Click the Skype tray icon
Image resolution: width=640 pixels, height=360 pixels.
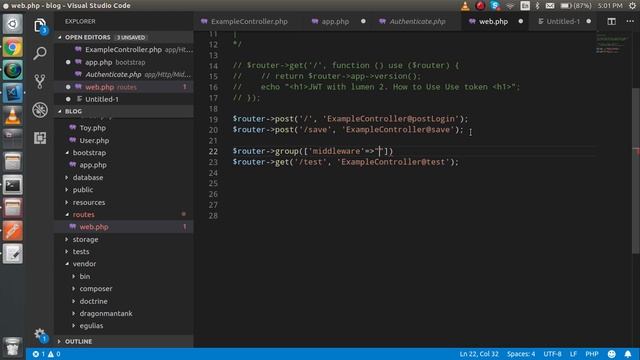(495, 6)
